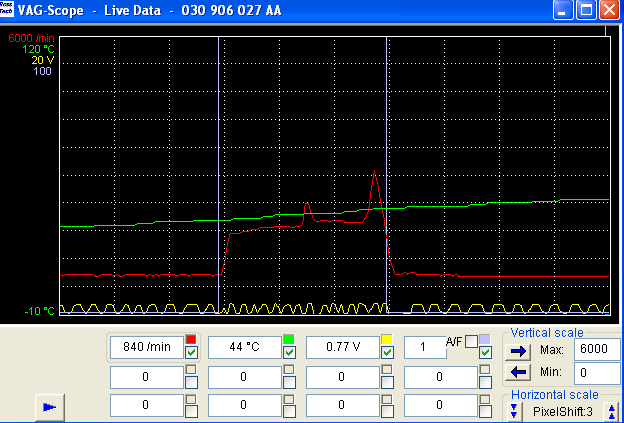Start playback with the blue play arrow
This screenshot has width=624, height=423.
(49, 407)
